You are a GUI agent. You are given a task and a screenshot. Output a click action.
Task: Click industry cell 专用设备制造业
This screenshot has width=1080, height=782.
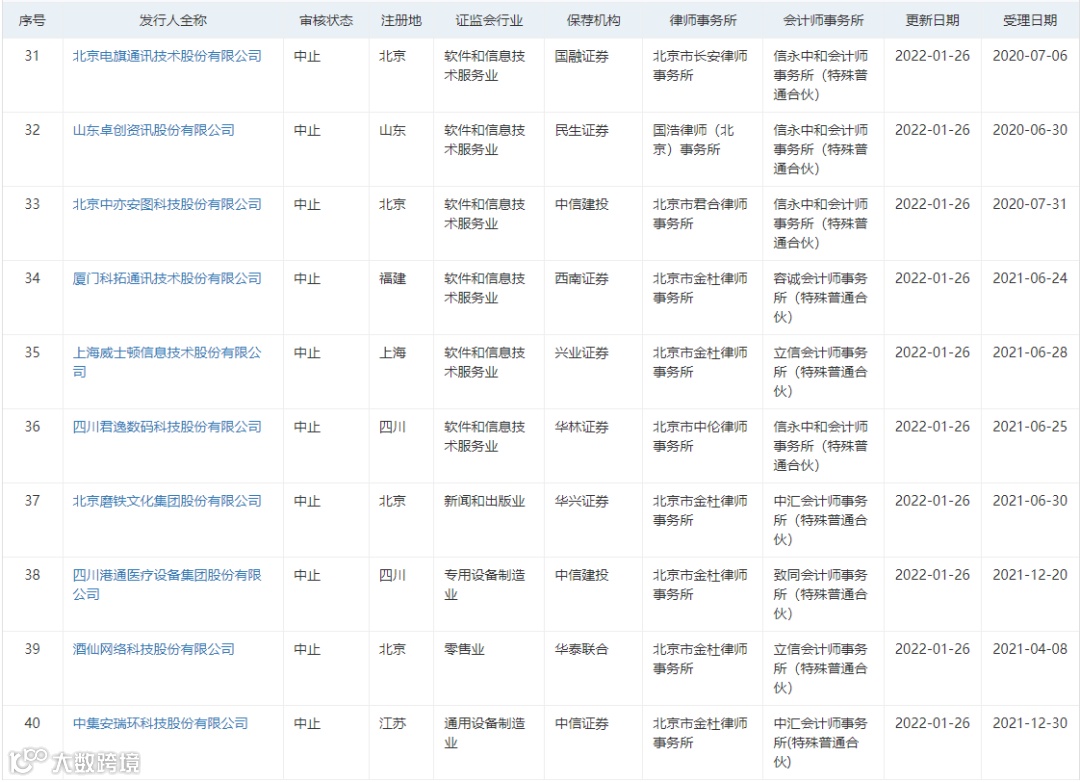click(485, 585)
